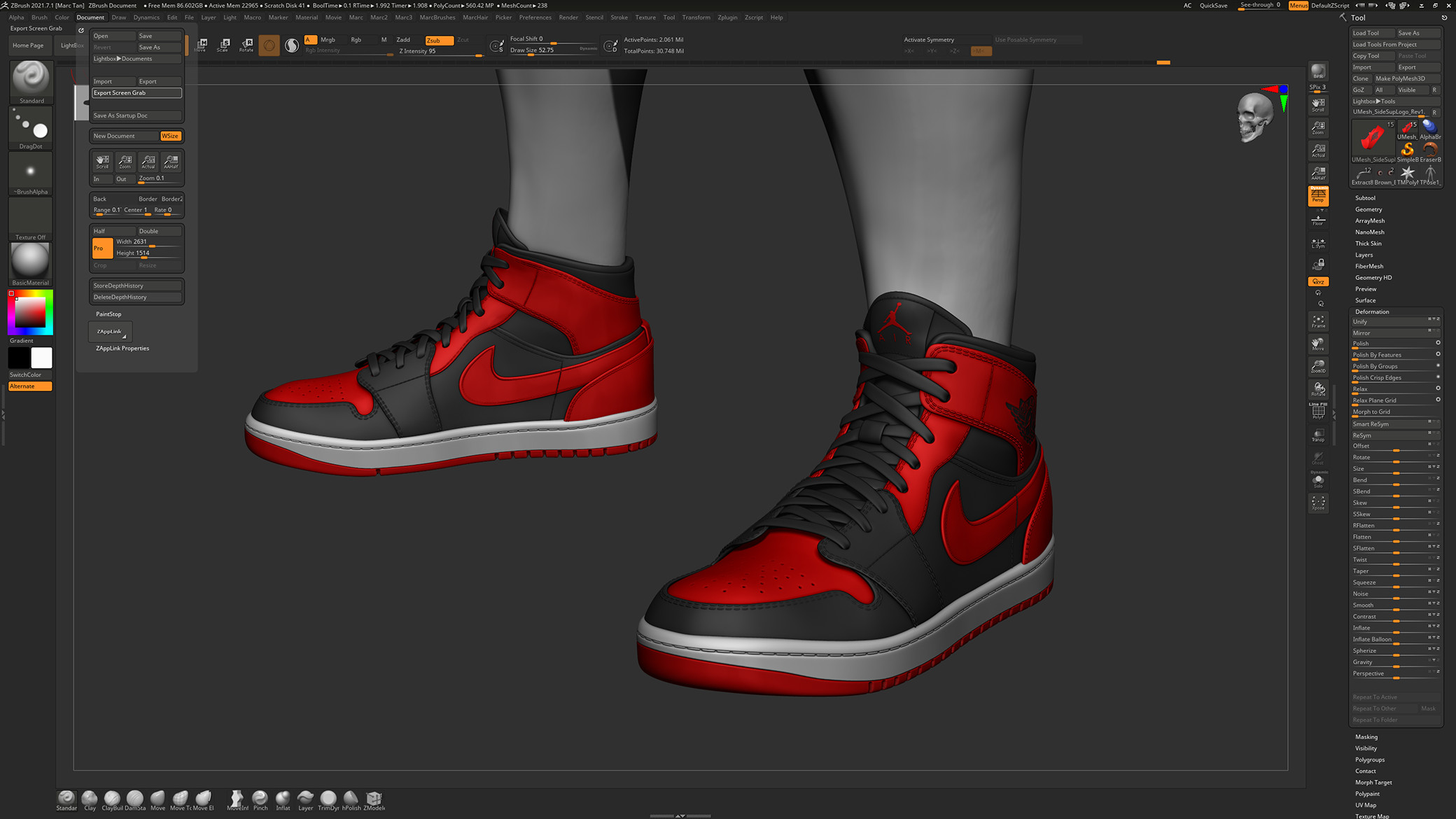Expand the Layers section
This screenshot has height=819, width=1456.
click(x=1364, y=255)
